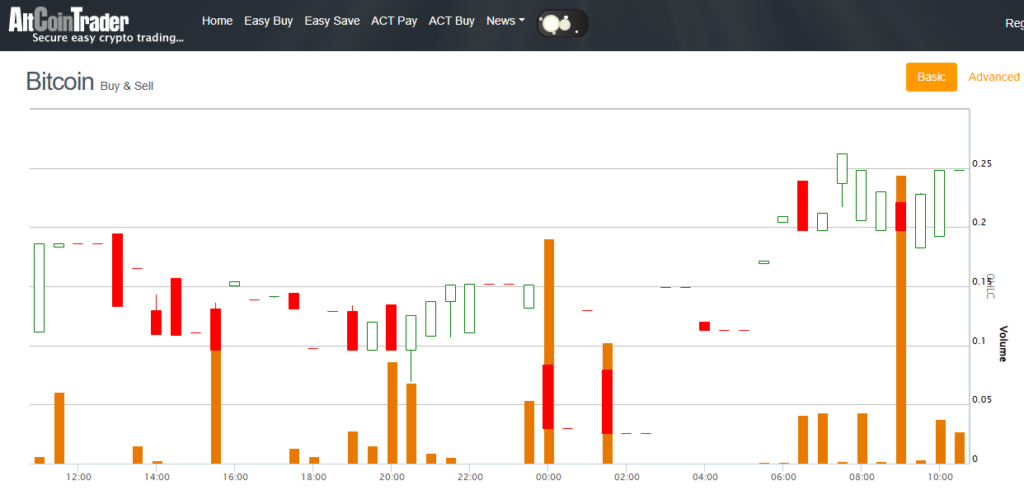This screenshot has height=495, width=1024.
Task: Click the tallest orange volume bar at 09:00
Action: coord(901,320)
